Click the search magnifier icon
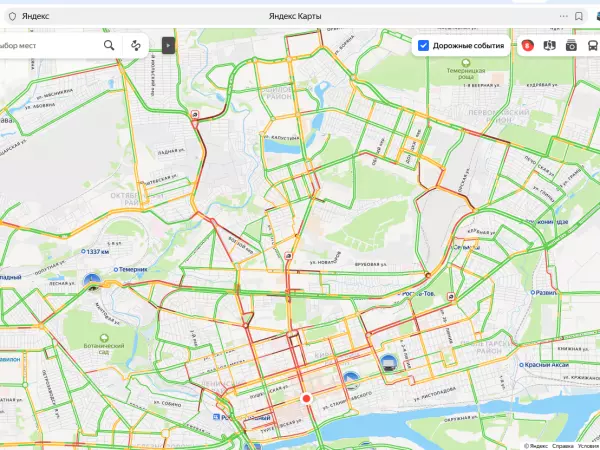Viewport: 600px width, 450px height. click(x=109, y=46)
